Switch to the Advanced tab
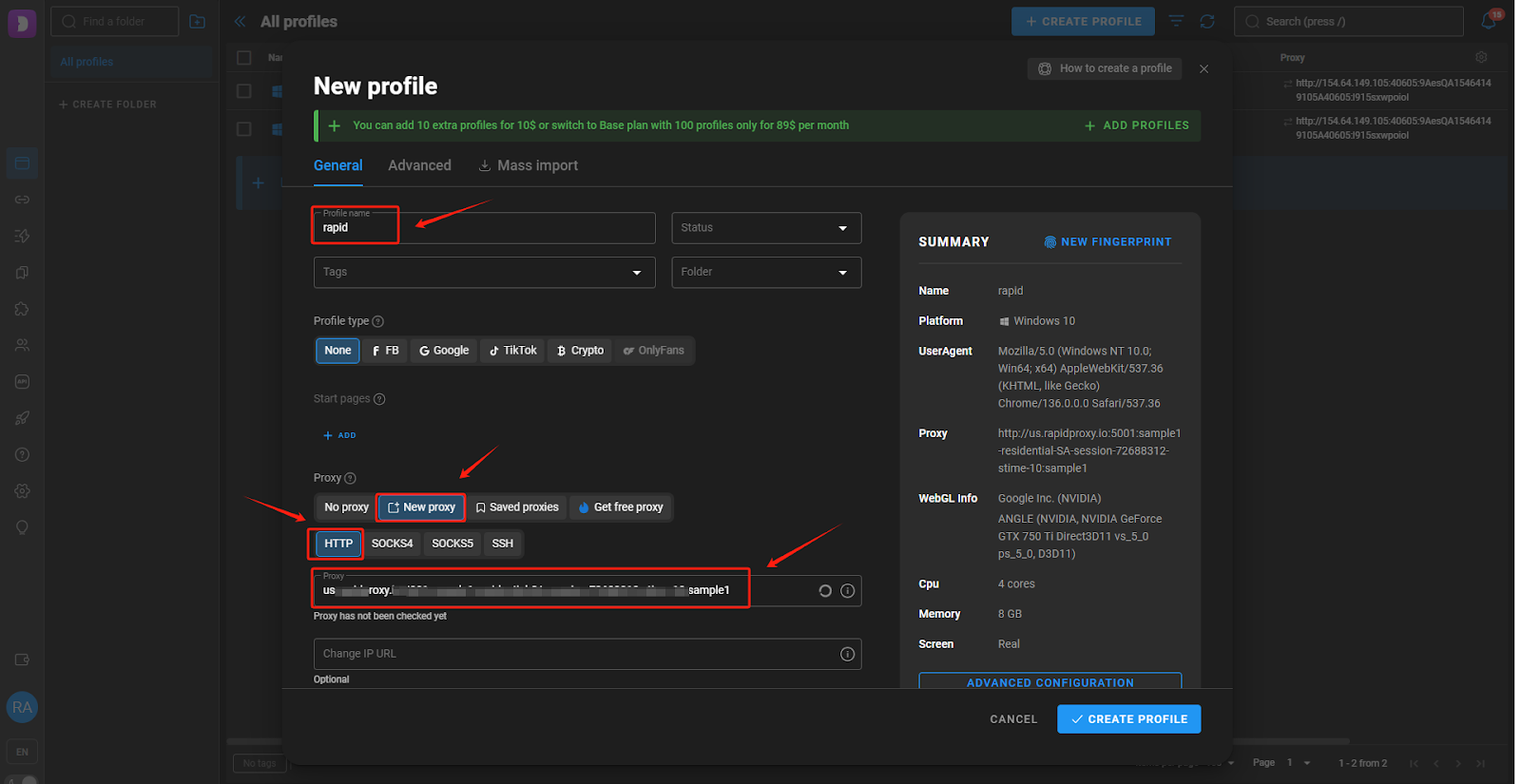Screen dimensions: 1521x784 click(x=419, y=165)
